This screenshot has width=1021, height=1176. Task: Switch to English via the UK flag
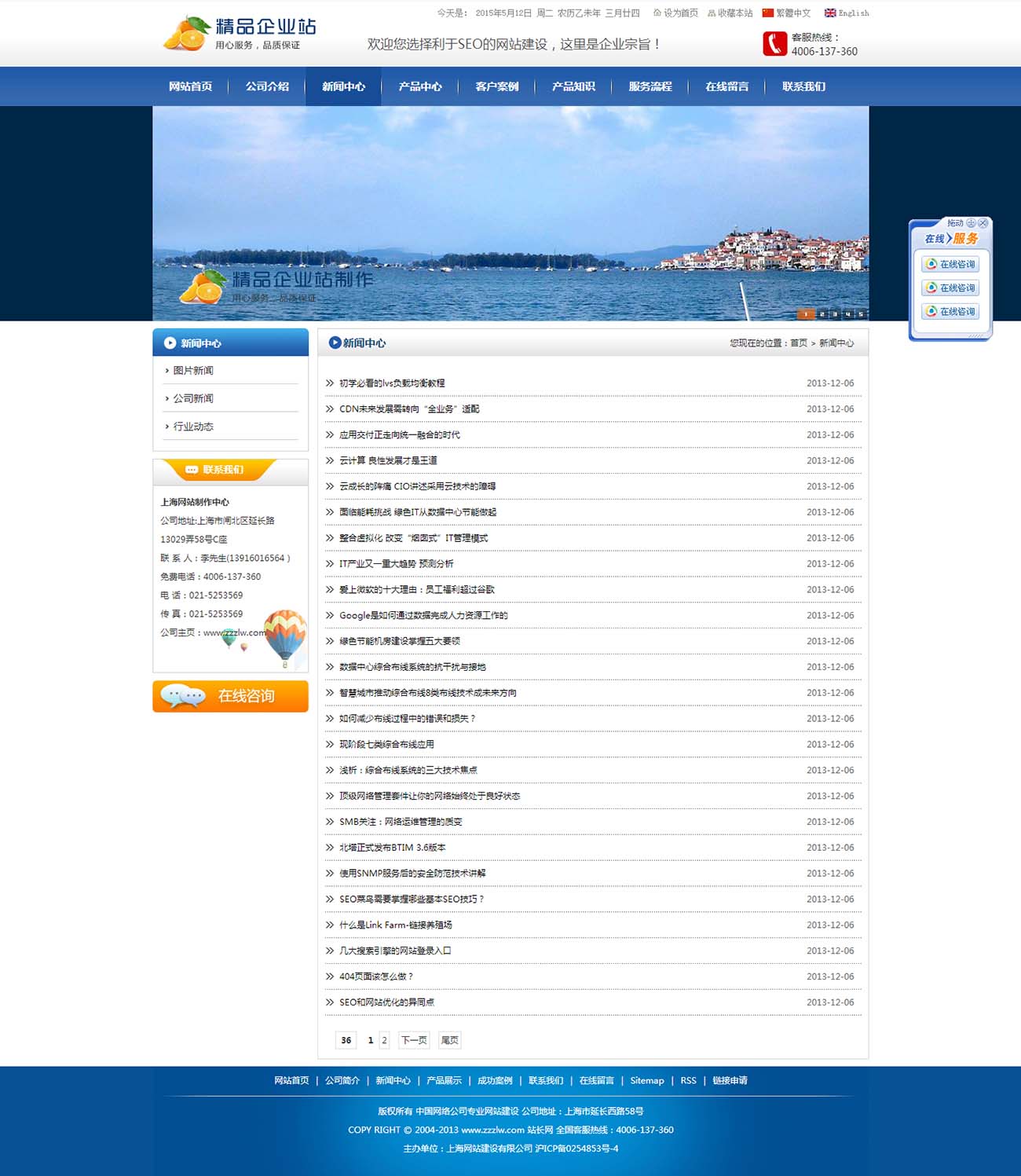pyautogui.click(x=847, y=13)
